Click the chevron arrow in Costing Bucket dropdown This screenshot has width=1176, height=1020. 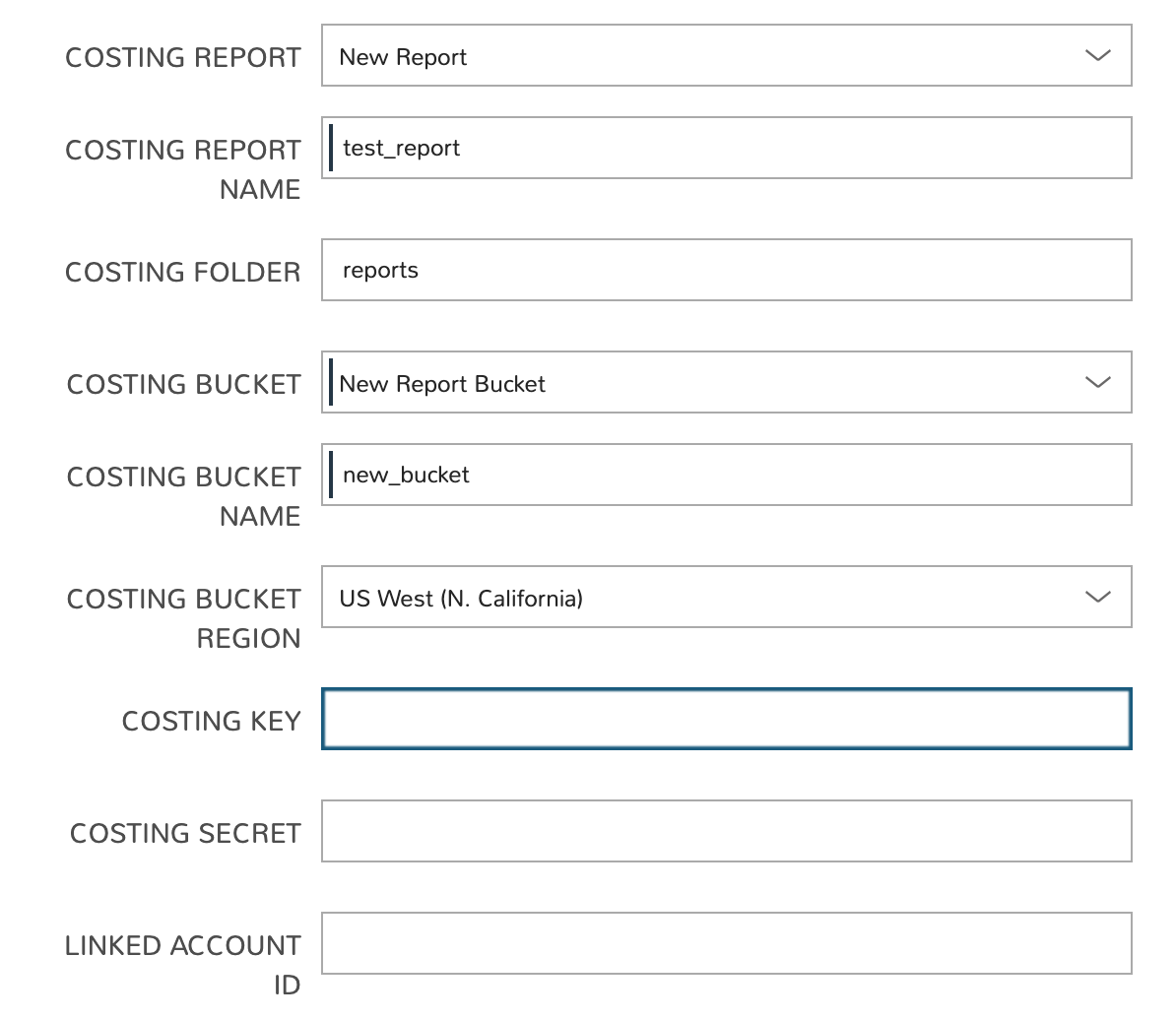coord(1097,383)
